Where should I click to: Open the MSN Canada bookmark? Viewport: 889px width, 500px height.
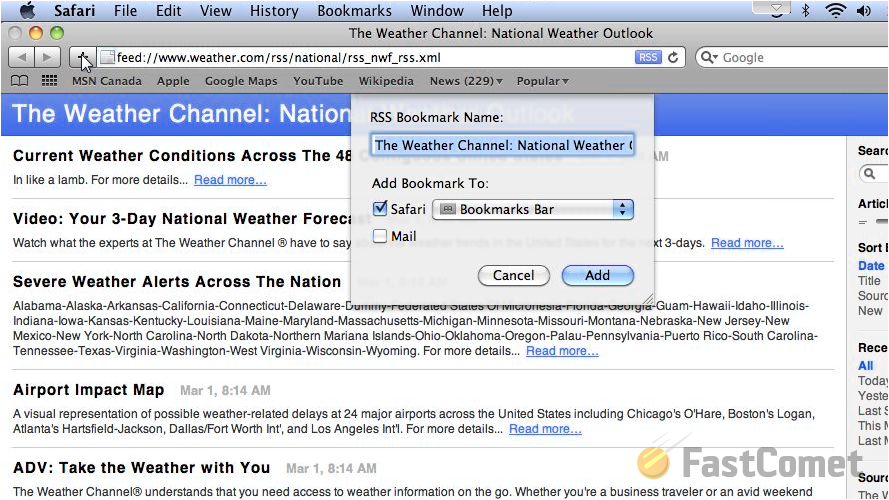(x=107, y=81)
